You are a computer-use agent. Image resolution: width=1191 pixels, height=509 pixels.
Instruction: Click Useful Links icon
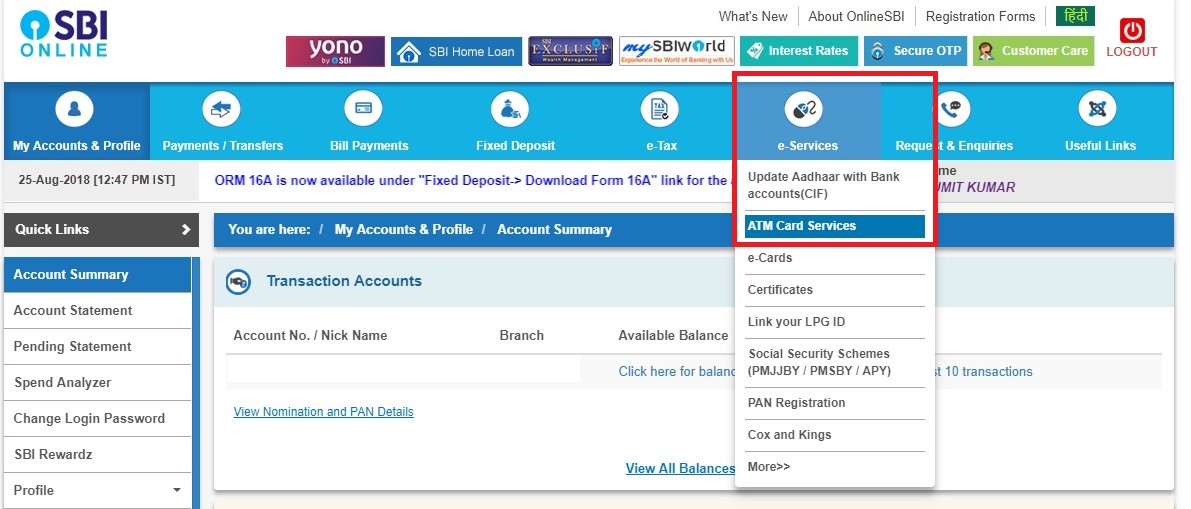pos(1098,109)
